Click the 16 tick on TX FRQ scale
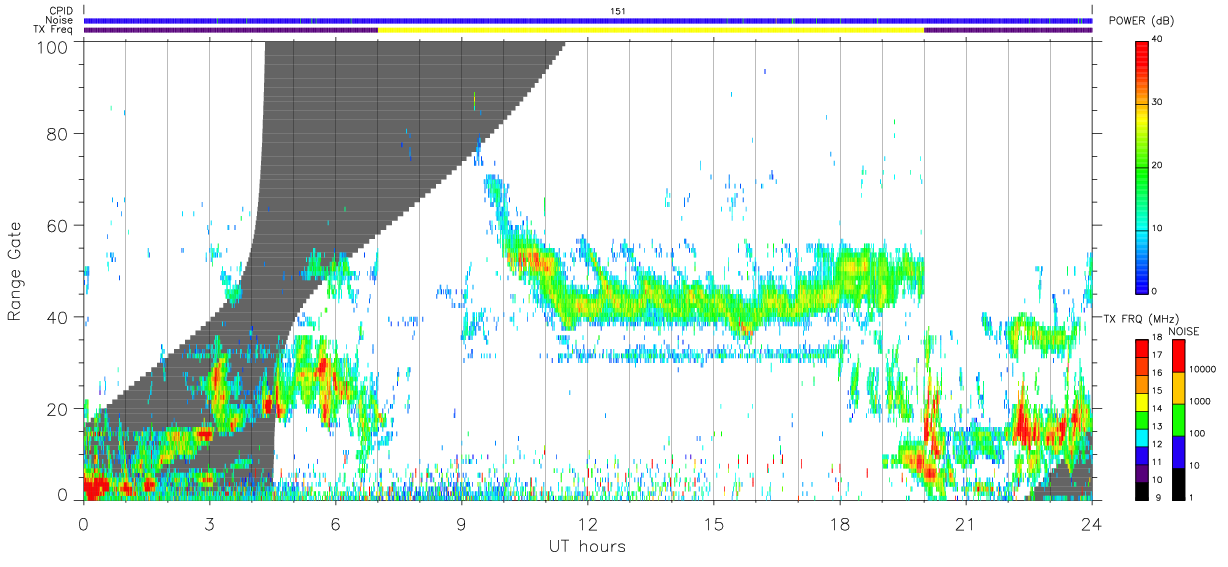This screenshot has height=567, width=1228. (x=1157, y=374)
